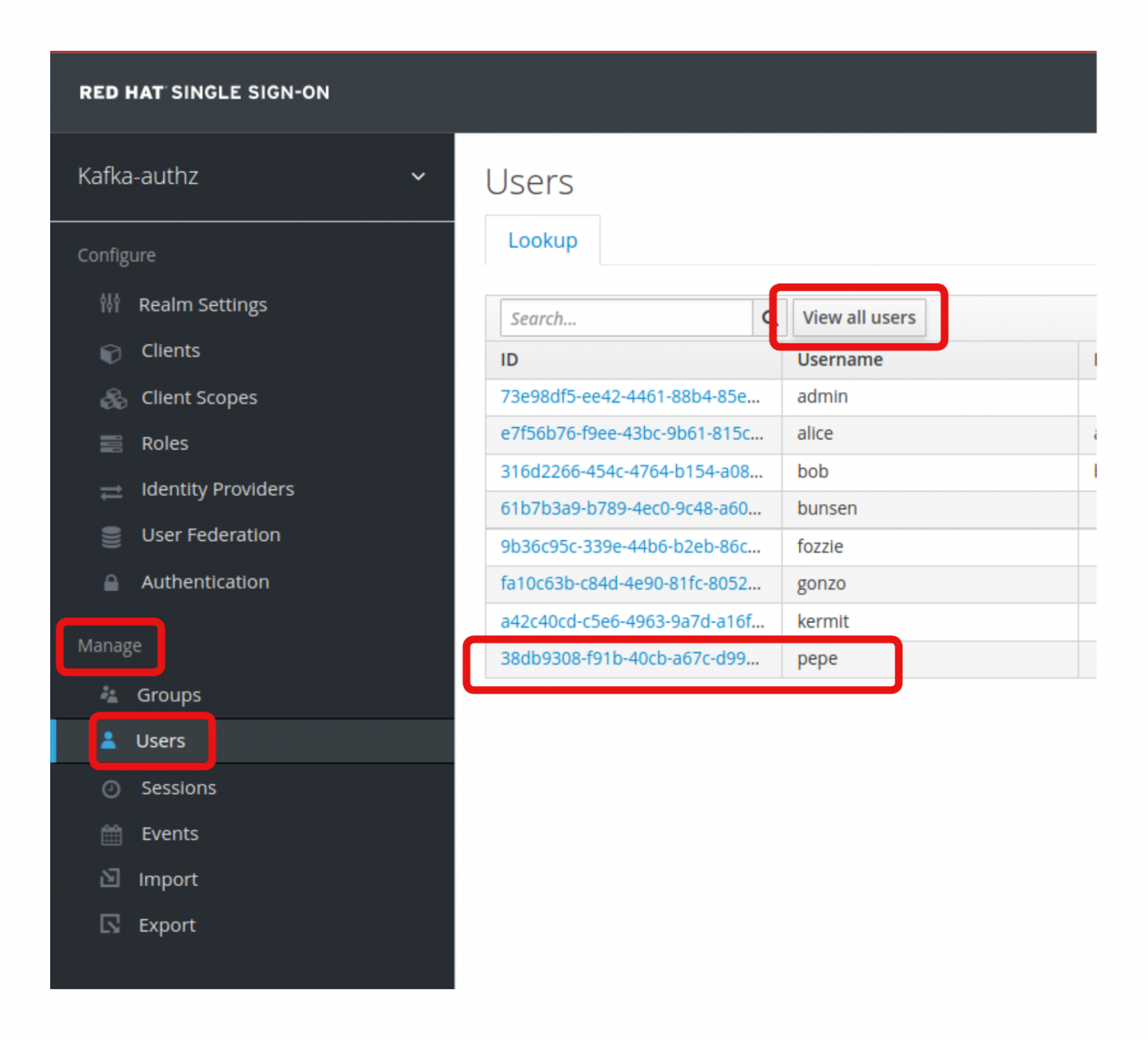Click the Client Scopes cubes icon
The height and width of the screenshot is (1040, 1148).
pos(112,398)
